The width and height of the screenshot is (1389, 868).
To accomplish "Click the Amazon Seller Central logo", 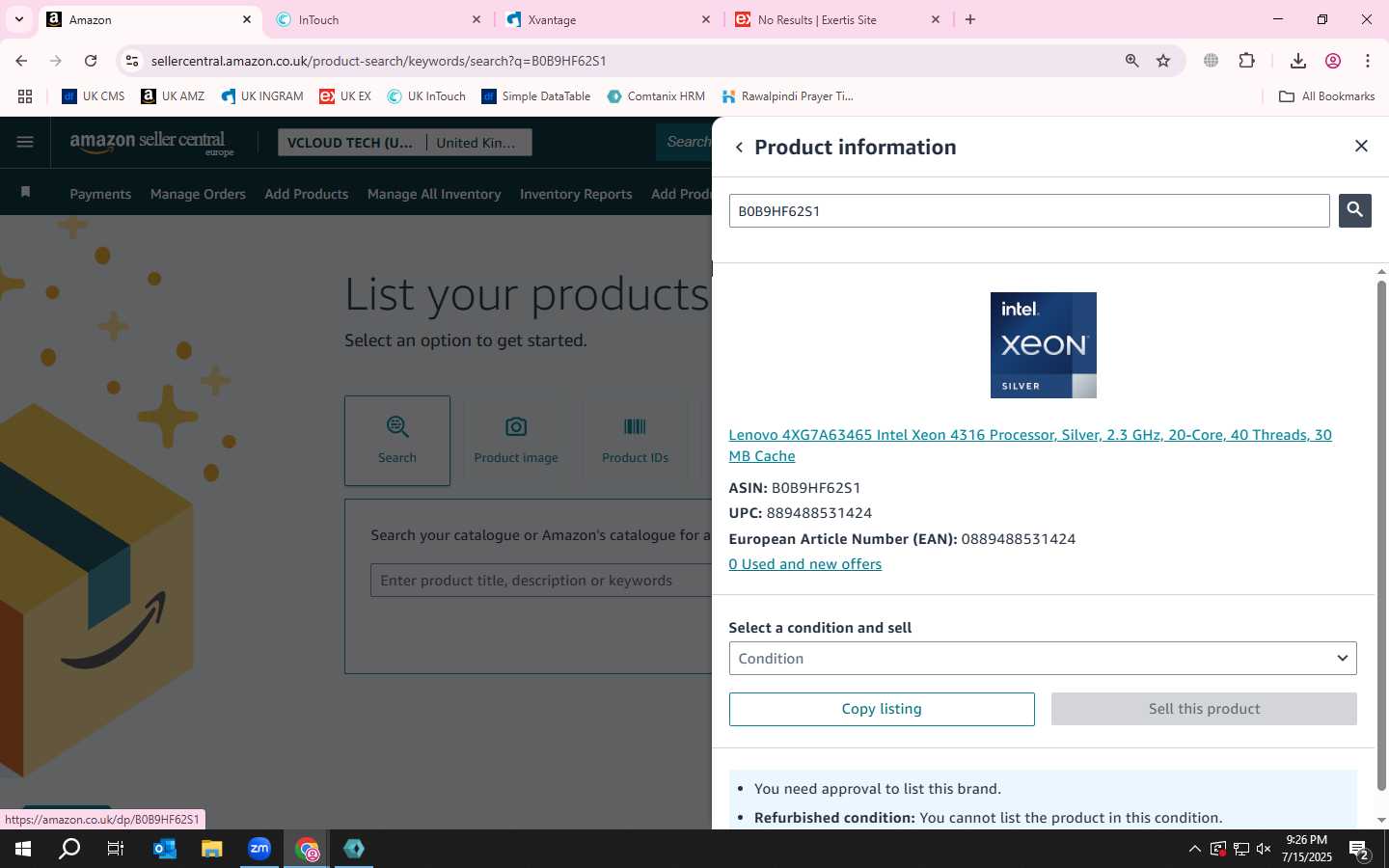I will pyautogui.click(x=151, y=143).
